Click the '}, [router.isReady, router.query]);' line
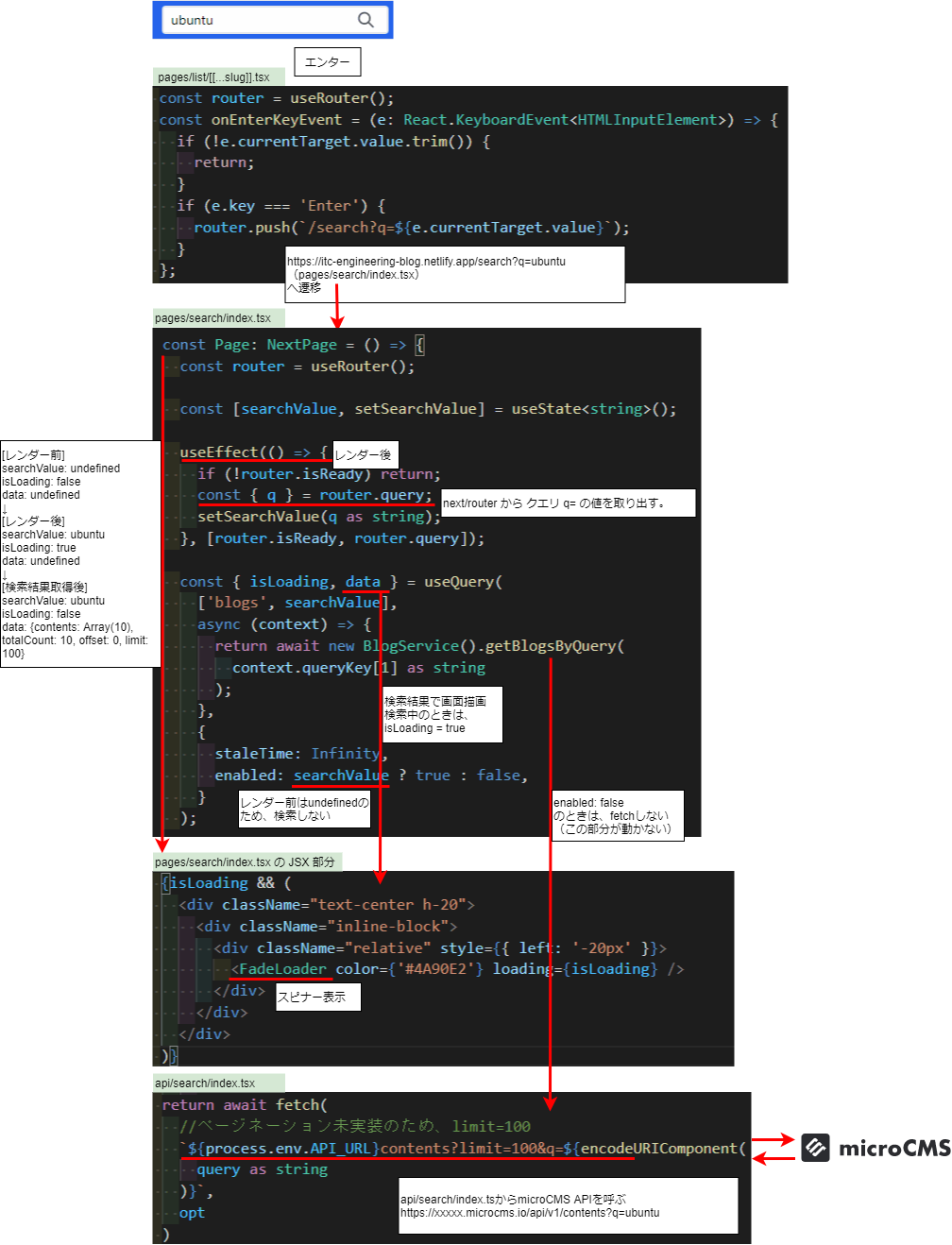Image resolution: width=952 pixels, height=1245 pixels. tap(332, 538)
